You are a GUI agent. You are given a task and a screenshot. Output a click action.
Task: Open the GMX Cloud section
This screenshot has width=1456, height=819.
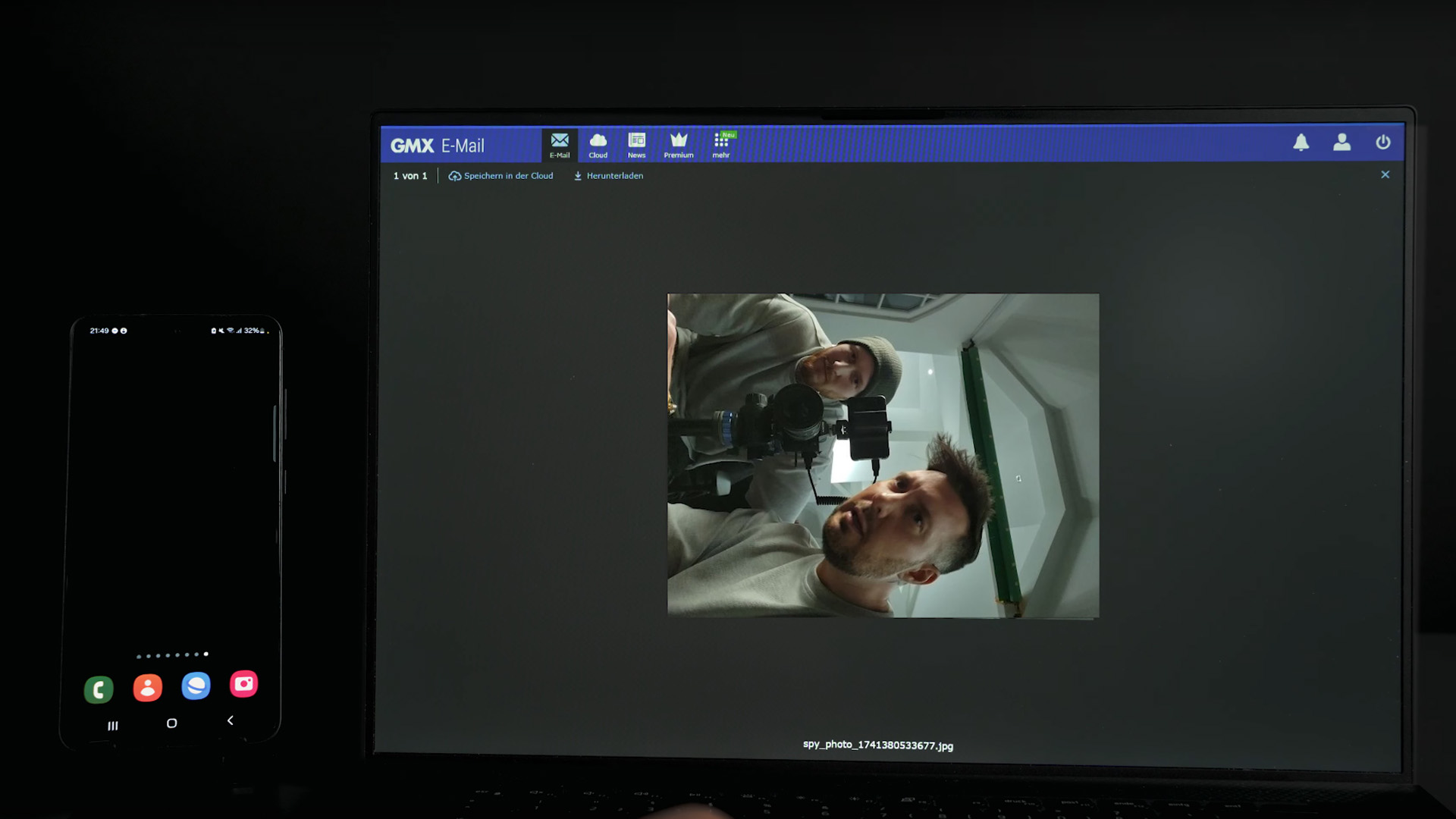point(598,145)
